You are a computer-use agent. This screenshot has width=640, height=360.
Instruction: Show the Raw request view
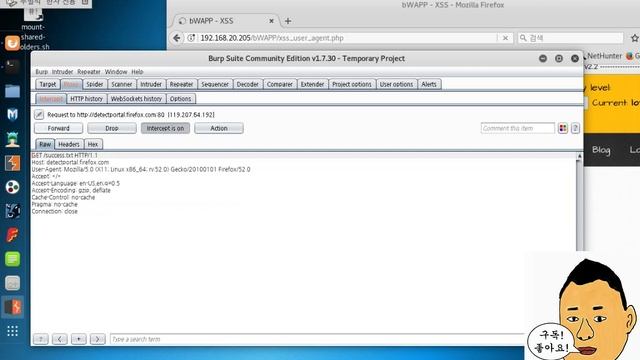pyautogui.click(x=45, y=144)
